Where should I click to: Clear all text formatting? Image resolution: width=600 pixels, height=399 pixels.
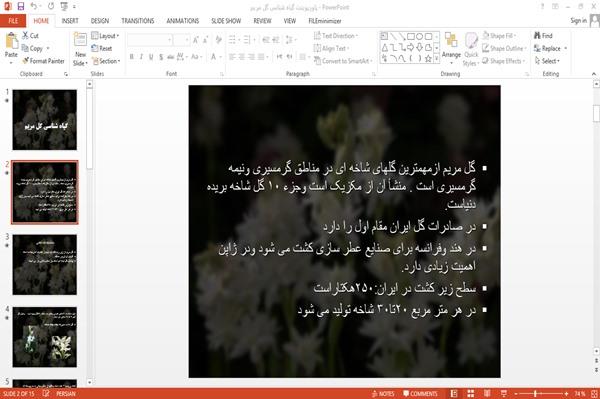218,40
